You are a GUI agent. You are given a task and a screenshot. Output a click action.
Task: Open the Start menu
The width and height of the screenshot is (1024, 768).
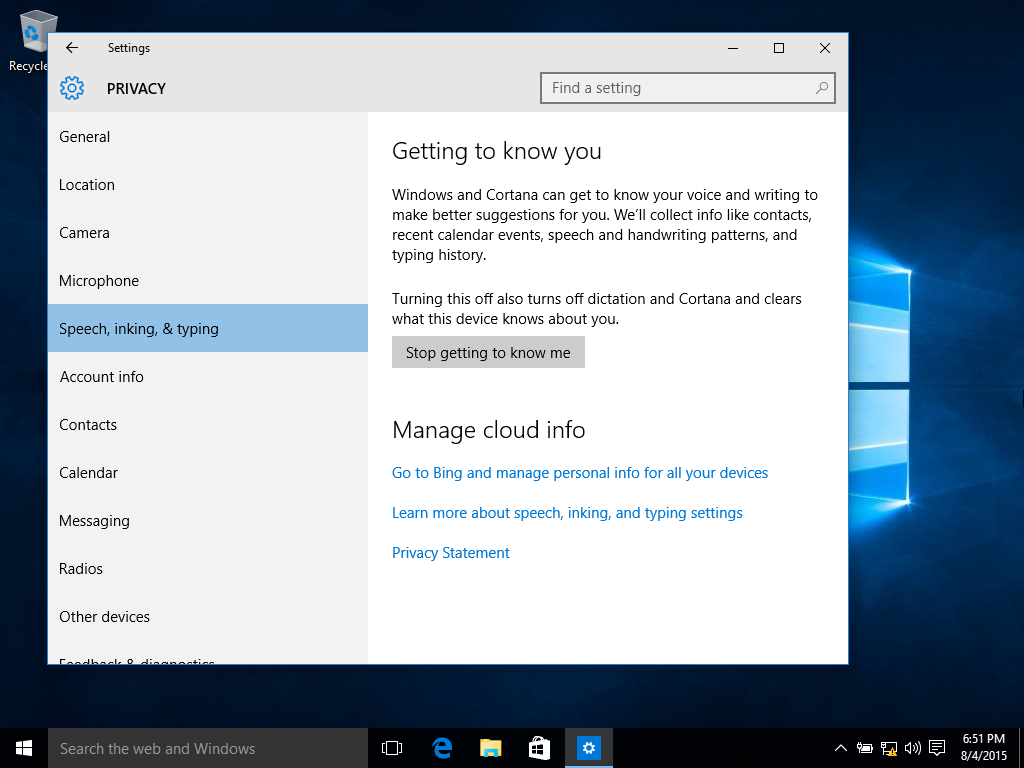pyautogui.click(x=24, y=748)
